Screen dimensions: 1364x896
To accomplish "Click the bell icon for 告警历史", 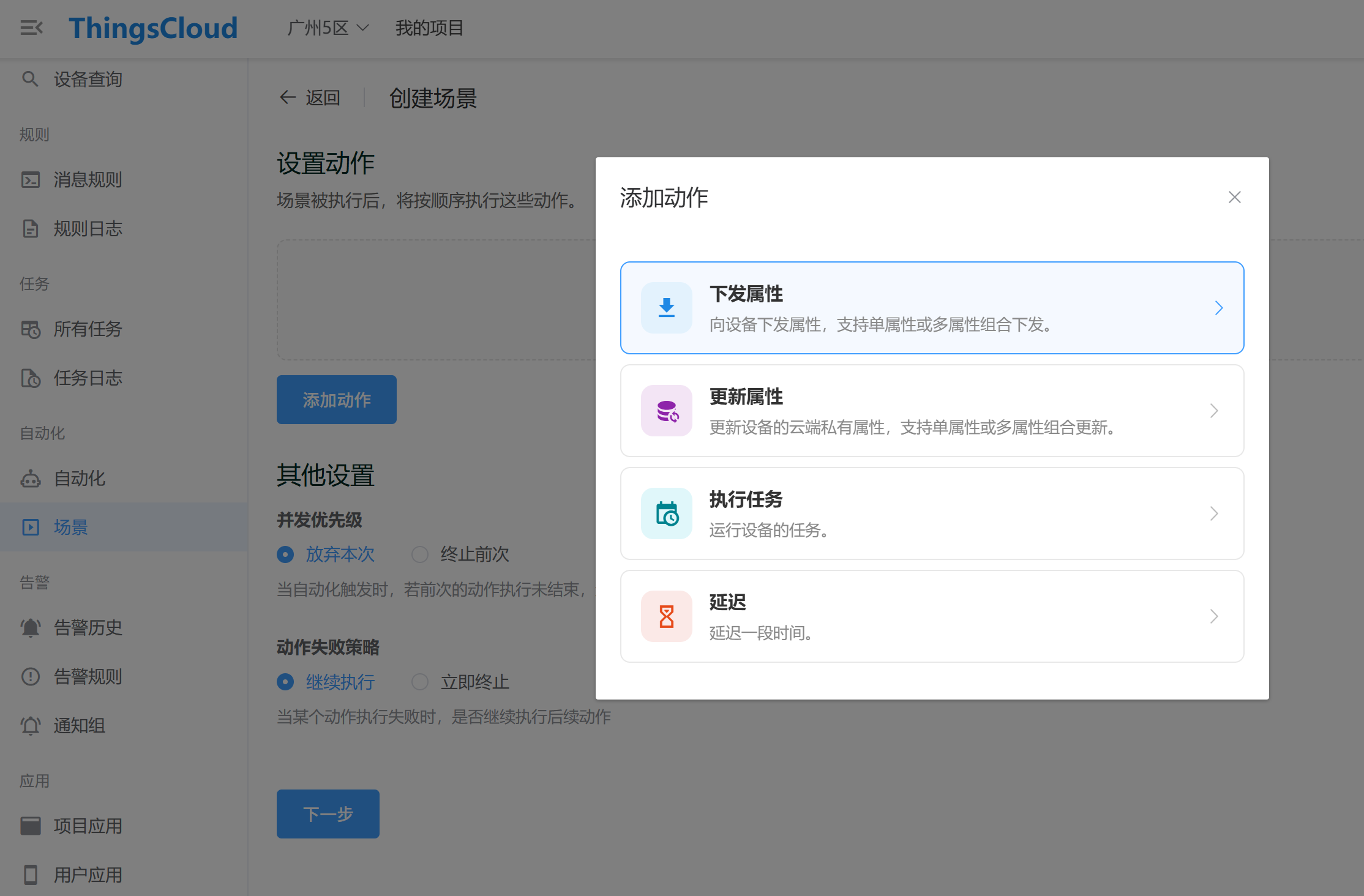I will point(30,627).
